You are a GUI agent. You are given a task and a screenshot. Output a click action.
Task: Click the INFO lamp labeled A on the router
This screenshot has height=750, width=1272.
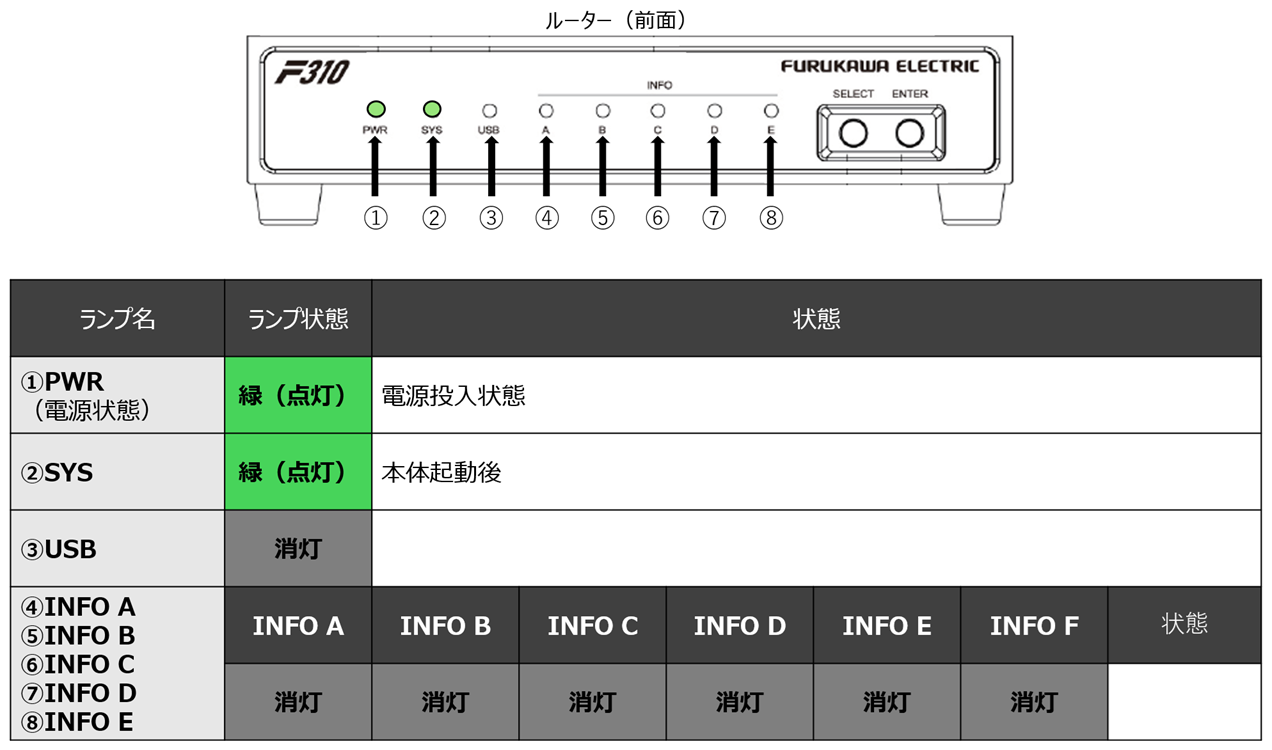pos(546,110)
